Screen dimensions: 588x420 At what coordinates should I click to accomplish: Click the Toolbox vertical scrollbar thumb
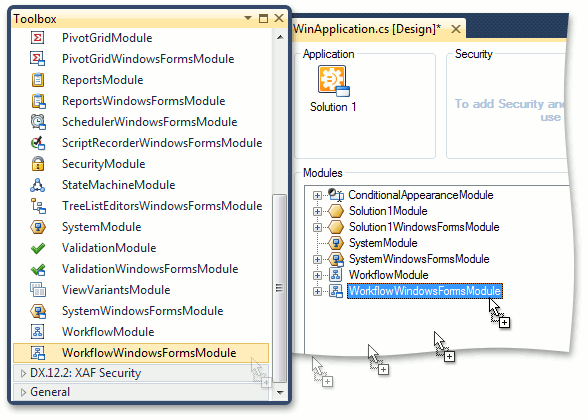tap(279, 288)
